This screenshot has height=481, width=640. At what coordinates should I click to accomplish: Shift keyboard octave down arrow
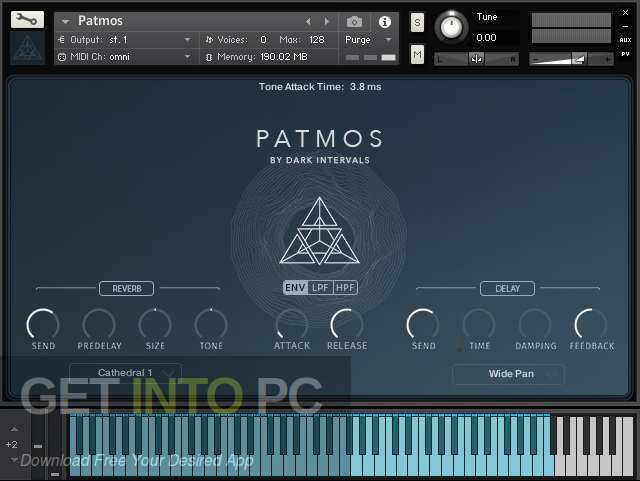pyautogui.click(x=14, y=459)
